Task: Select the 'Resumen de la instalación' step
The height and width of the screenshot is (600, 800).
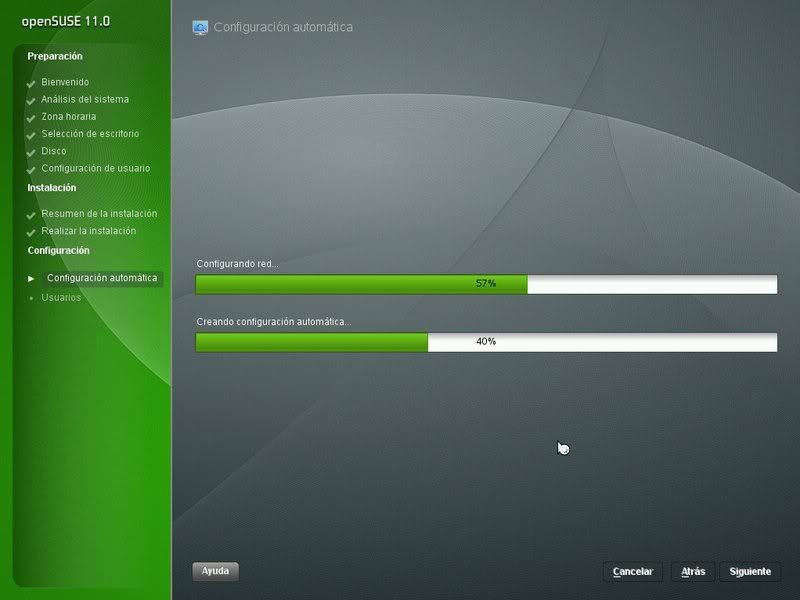Action: click(x=99, y=214)
